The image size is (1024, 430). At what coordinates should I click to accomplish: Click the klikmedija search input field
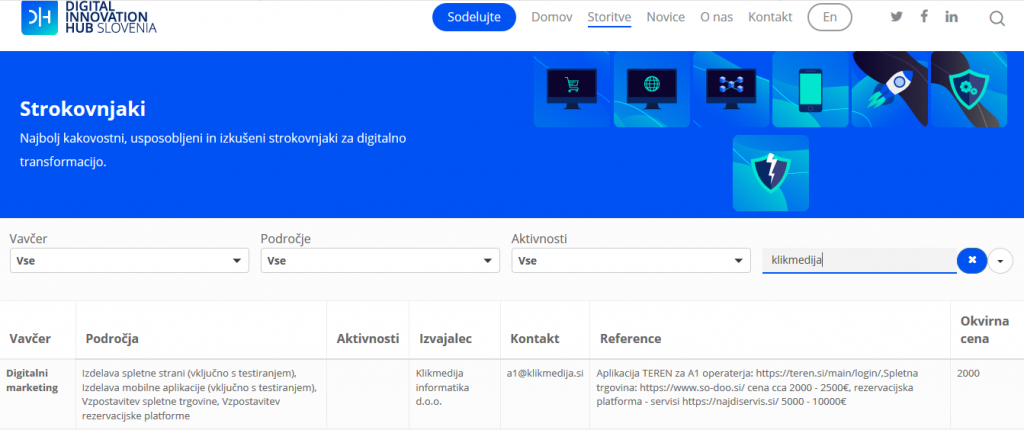tap(857, 260)
